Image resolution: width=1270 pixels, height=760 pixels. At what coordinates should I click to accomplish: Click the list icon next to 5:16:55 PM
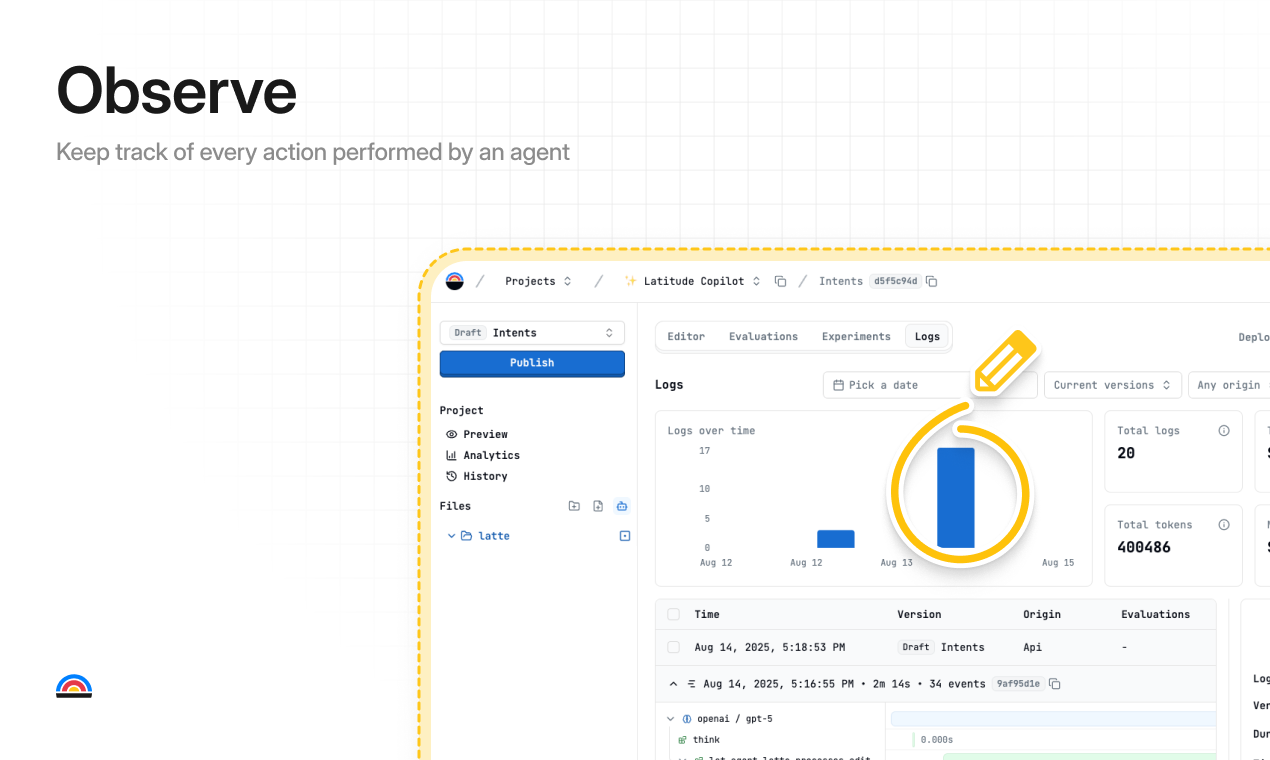(x=691, y=684)
